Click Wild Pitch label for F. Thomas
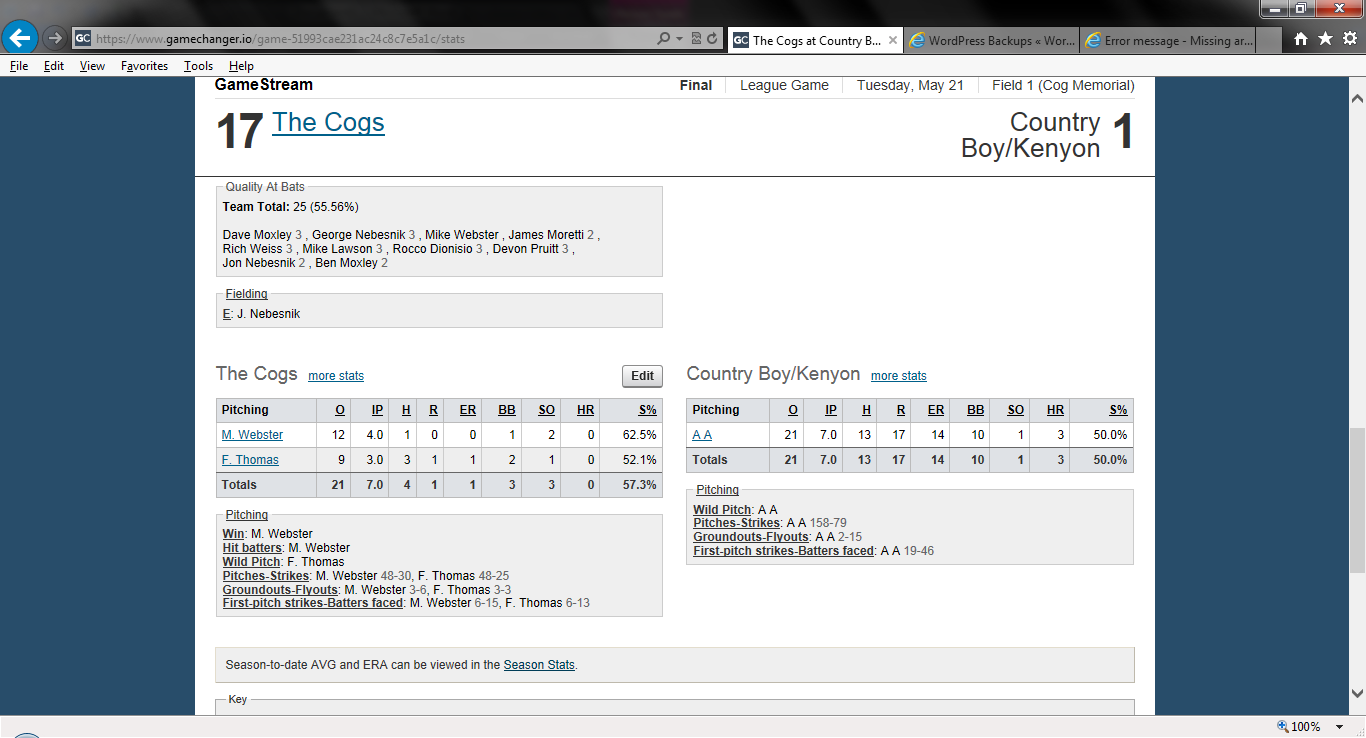Screen dimensions: 1366x738 pos(251,562)
